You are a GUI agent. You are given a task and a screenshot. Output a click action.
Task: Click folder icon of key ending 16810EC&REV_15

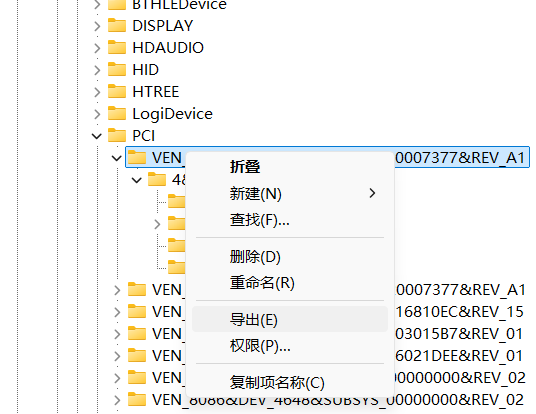[137, 311]
